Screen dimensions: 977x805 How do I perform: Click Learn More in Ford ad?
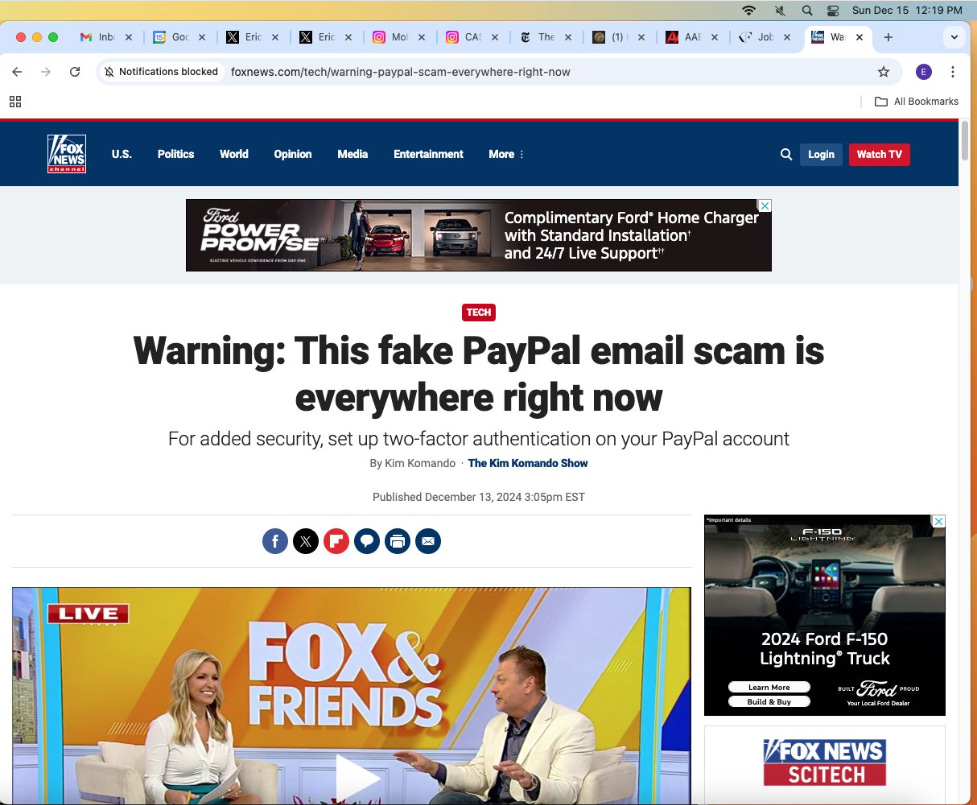click(x=769, y=687)
